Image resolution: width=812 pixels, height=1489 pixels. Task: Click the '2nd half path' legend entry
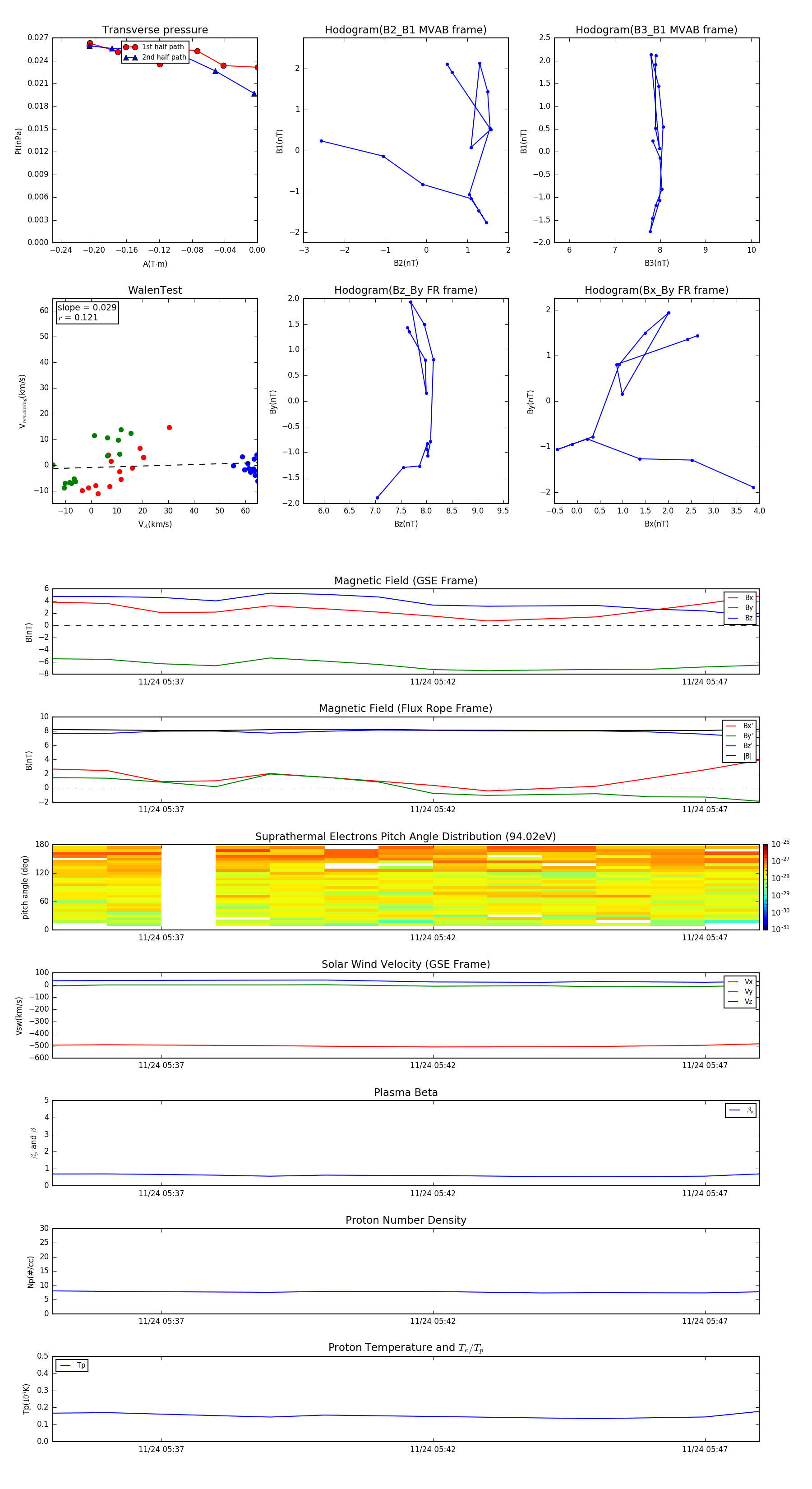tap(154, 57)
